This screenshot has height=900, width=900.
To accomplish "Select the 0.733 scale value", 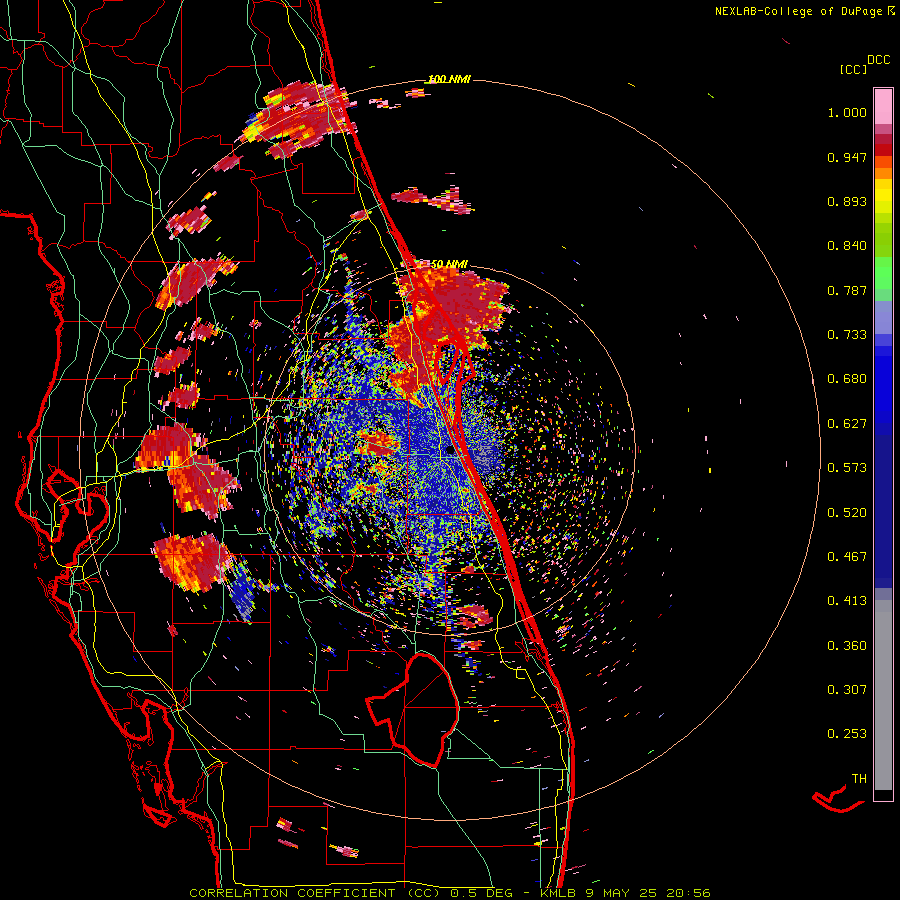I will pyautogui.click(x=847, y=335).
